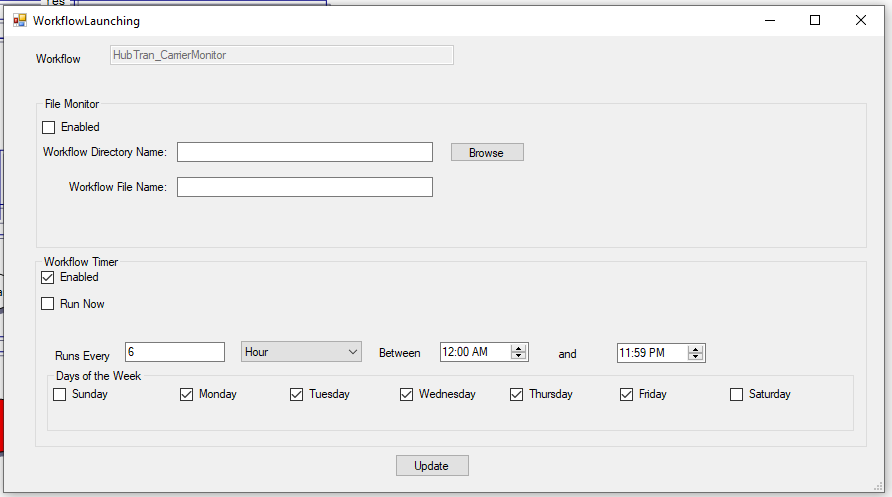Uncheck the Friday checkbox

627,394
